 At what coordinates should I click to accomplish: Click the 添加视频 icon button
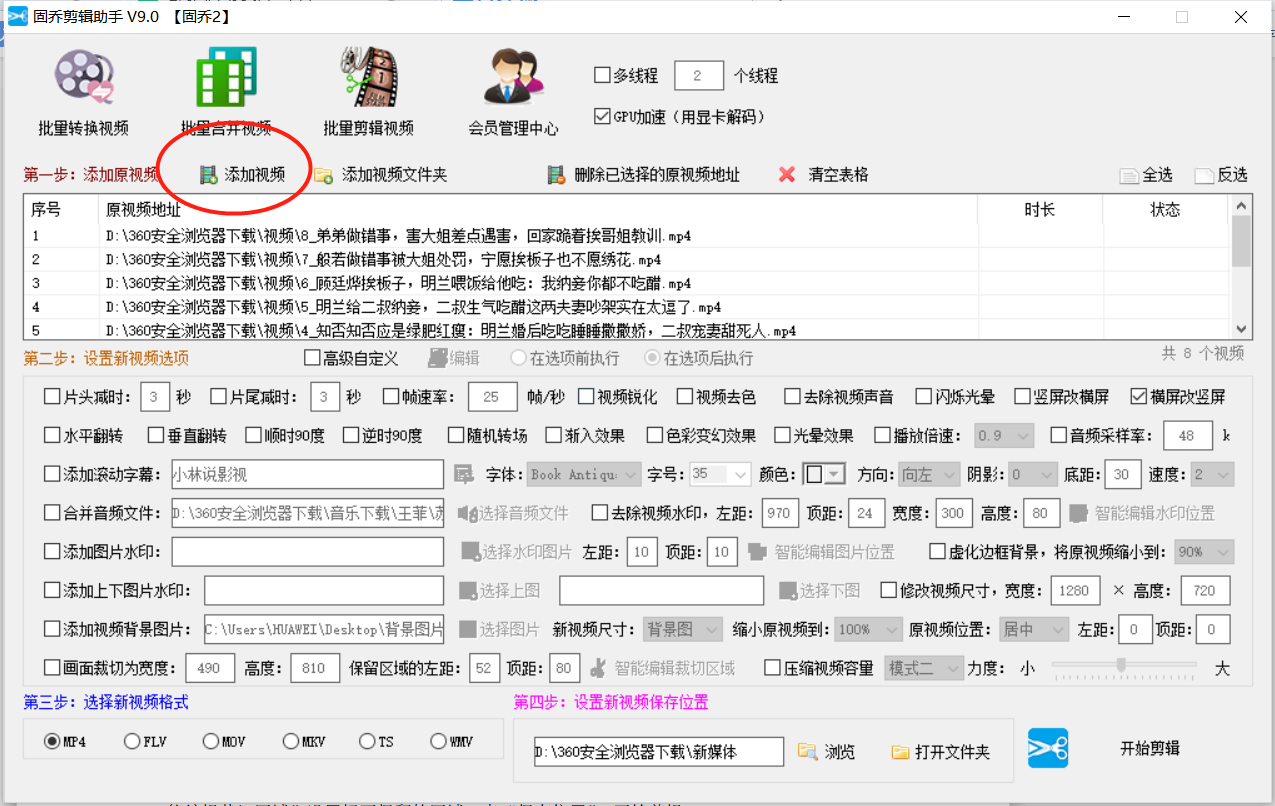pos(209,175)
